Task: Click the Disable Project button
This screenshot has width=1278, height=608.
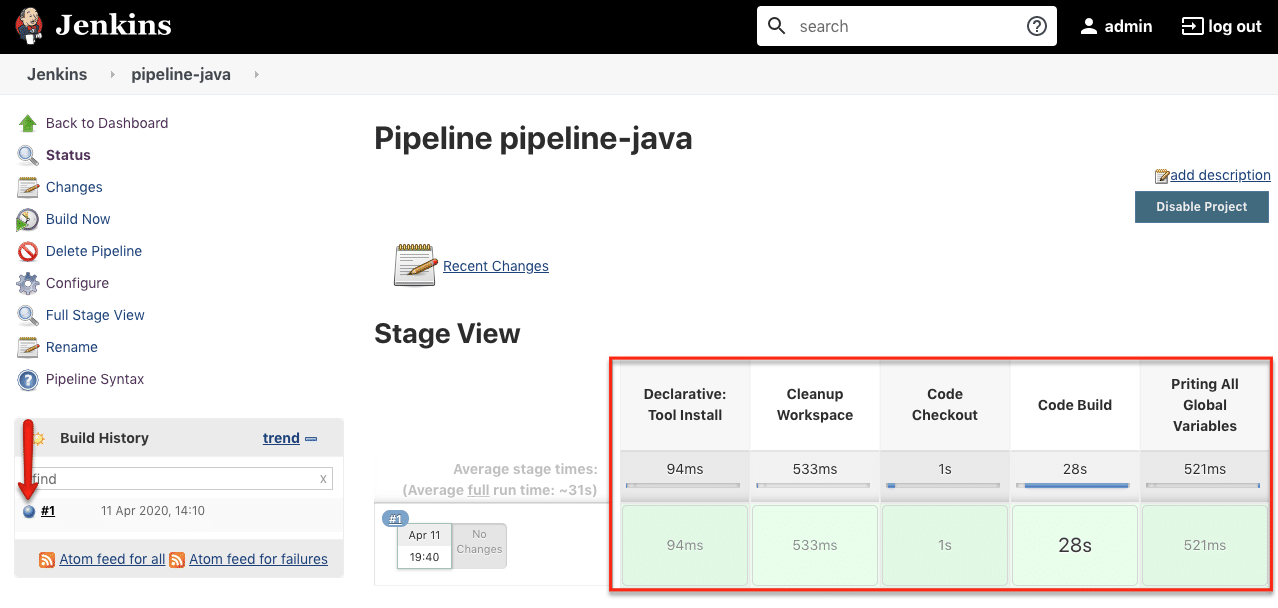Action: coord(1201,207)
